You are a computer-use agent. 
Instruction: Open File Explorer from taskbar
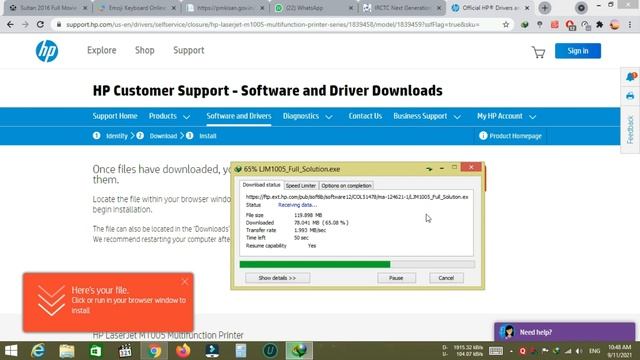(67, 351)
